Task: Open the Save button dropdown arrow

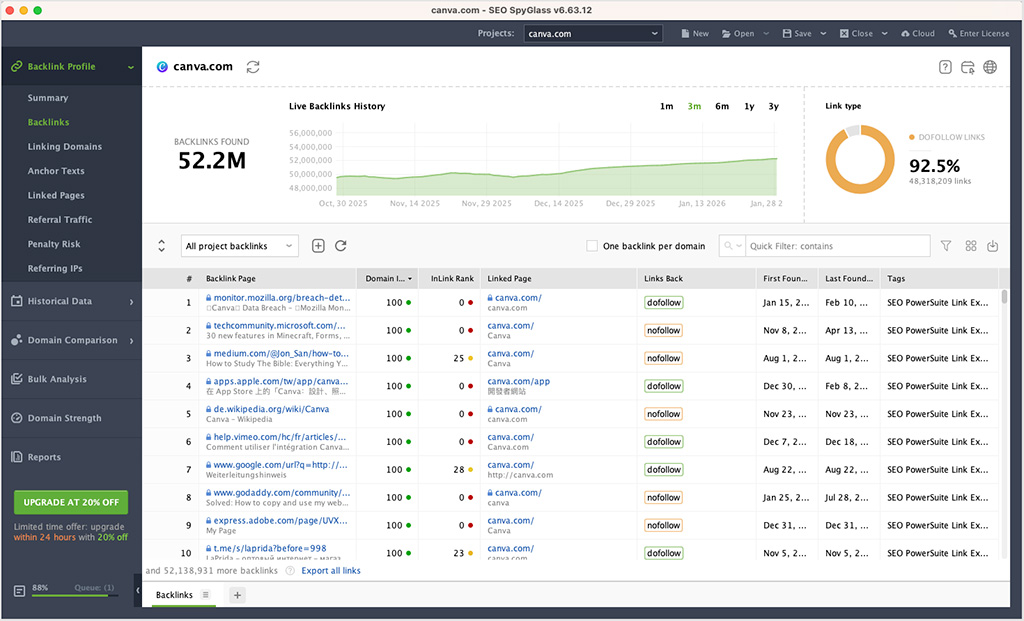Action: pos(823,33)
